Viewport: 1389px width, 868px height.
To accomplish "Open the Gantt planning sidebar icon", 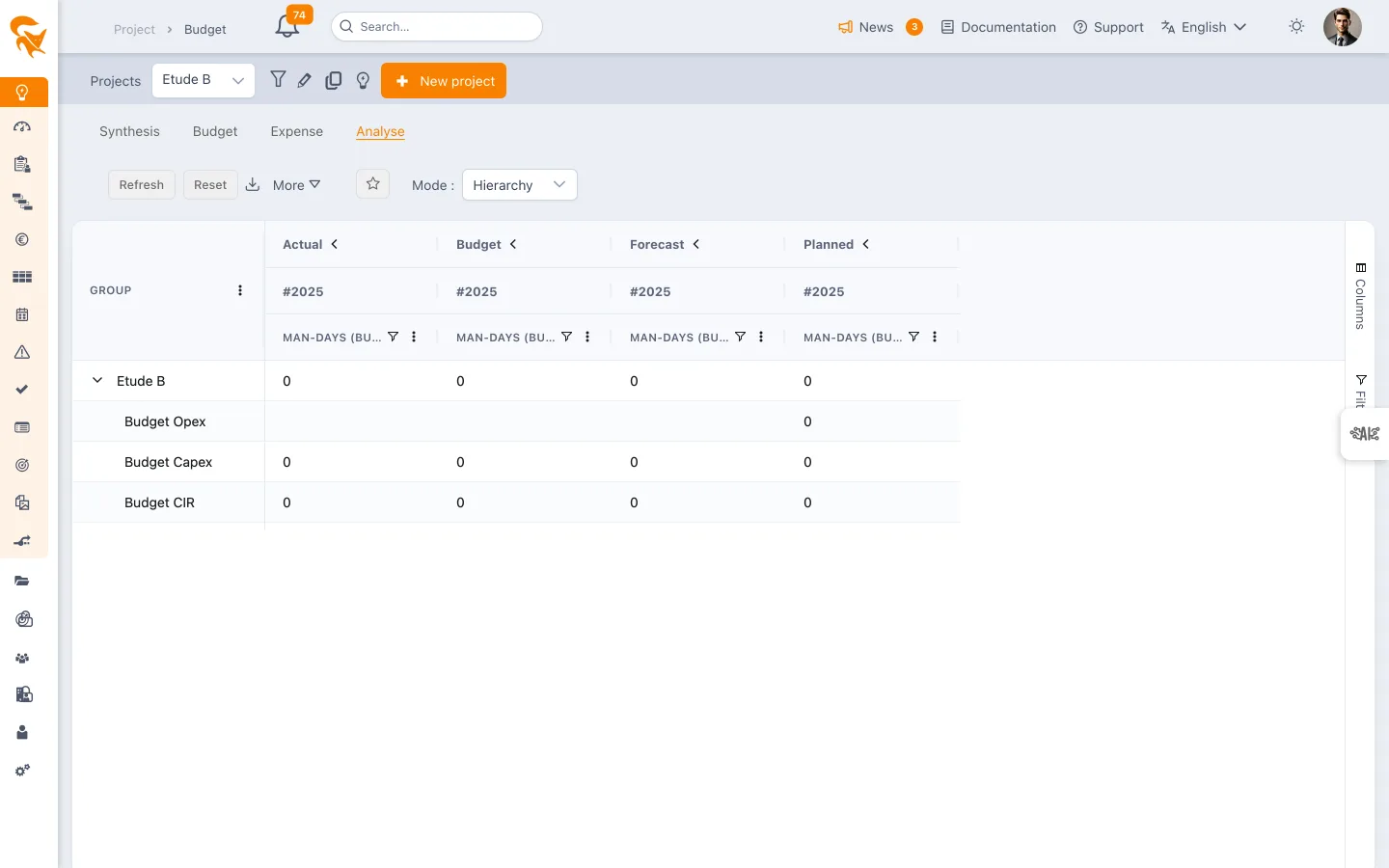I will [x=22, y=202].
